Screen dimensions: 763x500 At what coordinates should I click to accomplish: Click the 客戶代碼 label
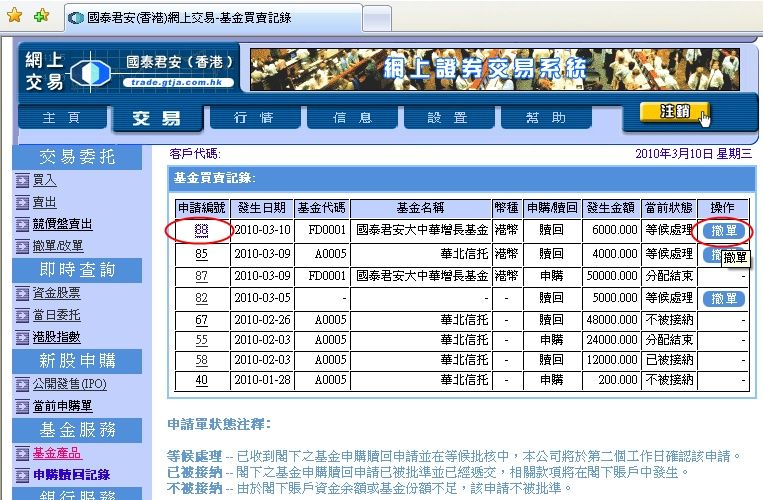(195, 154)
